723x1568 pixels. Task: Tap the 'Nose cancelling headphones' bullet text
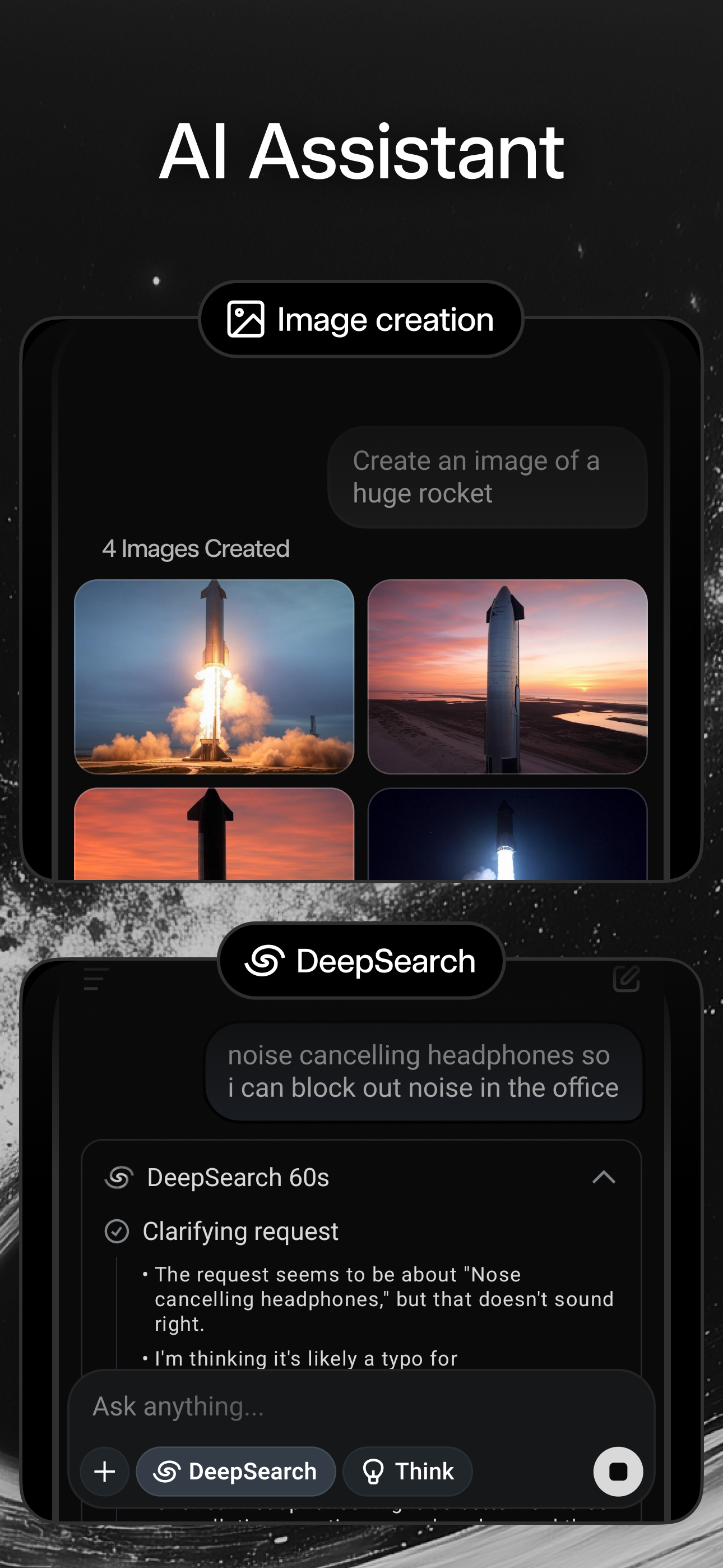click(384, 1298)
